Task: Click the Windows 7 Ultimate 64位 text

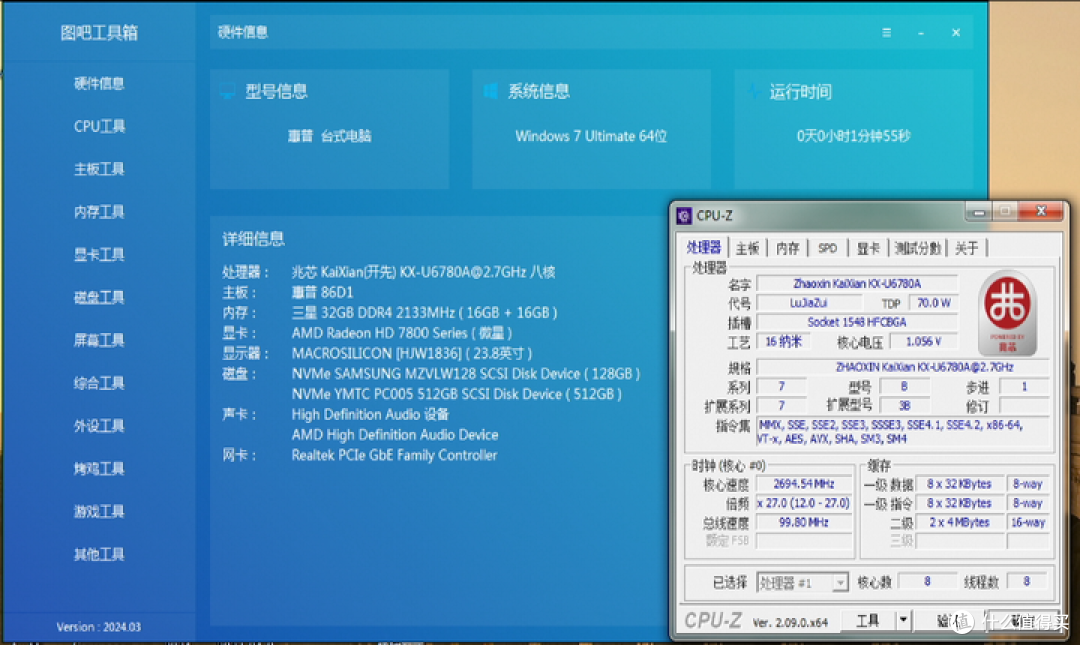Action: [591, 136]
